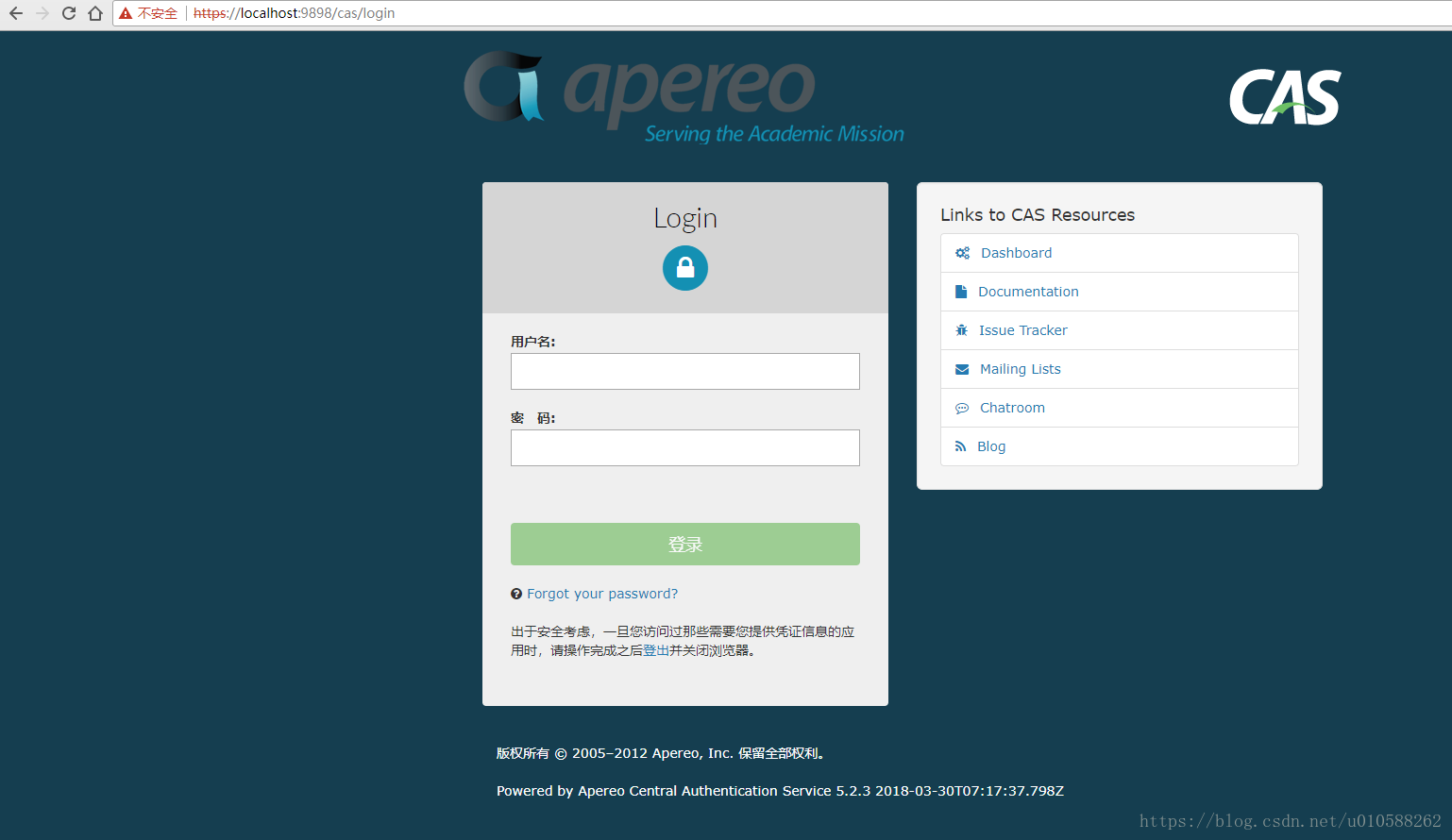Click the gears icon beside Dashboard
This screenshot has width=1452, height=840.
(962, 253)
